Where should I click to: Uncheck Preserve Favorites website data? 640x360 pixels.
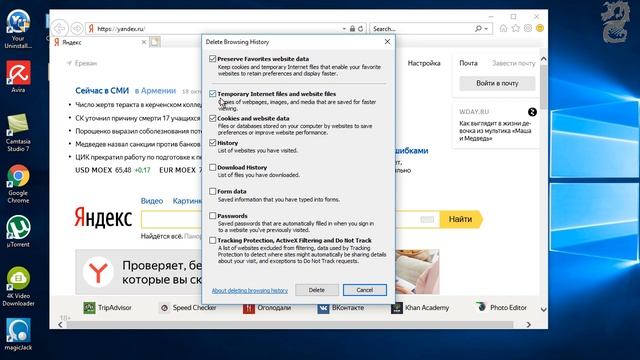pos(213,59)
